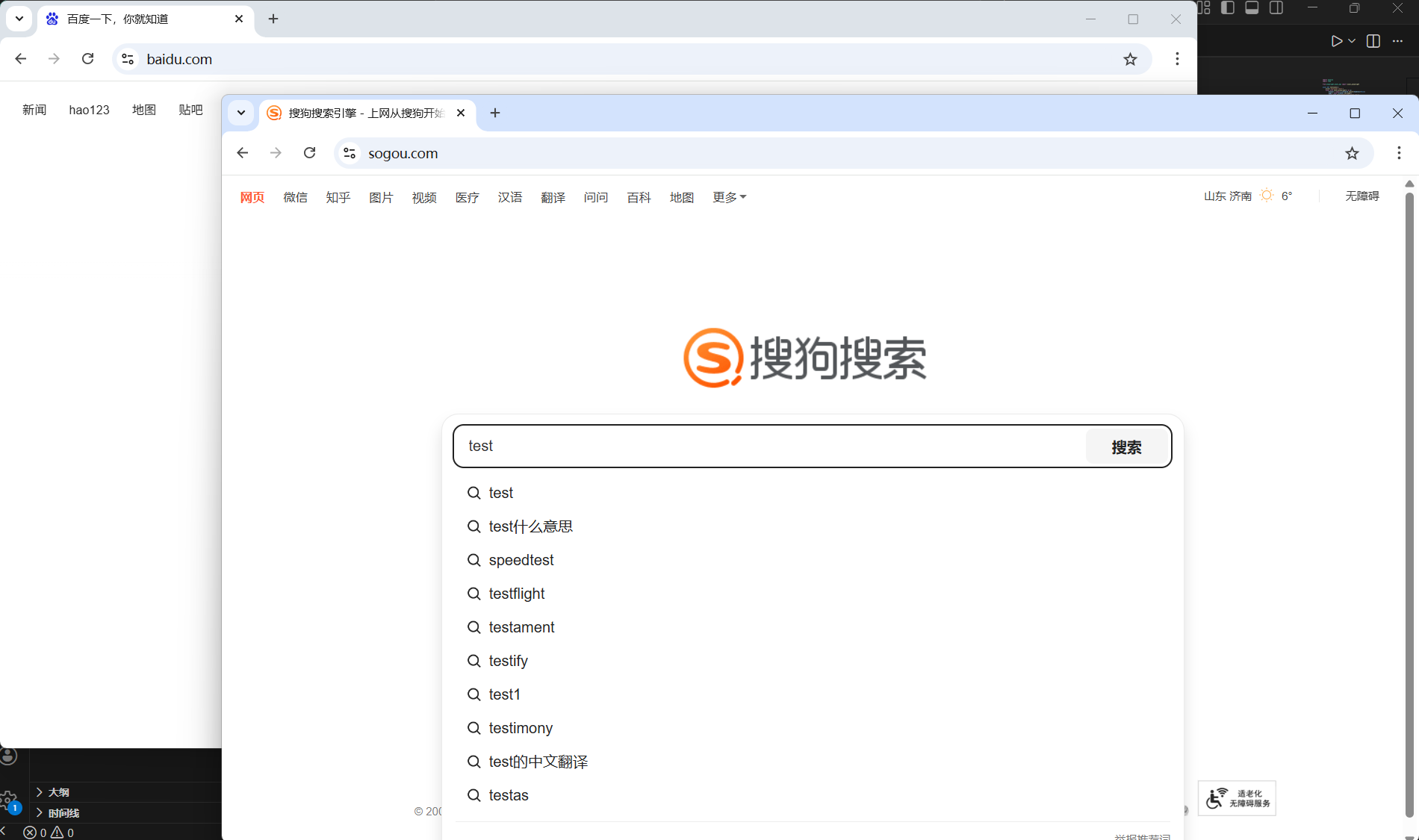Reload the baidu.com page

(x=87, y=59)
